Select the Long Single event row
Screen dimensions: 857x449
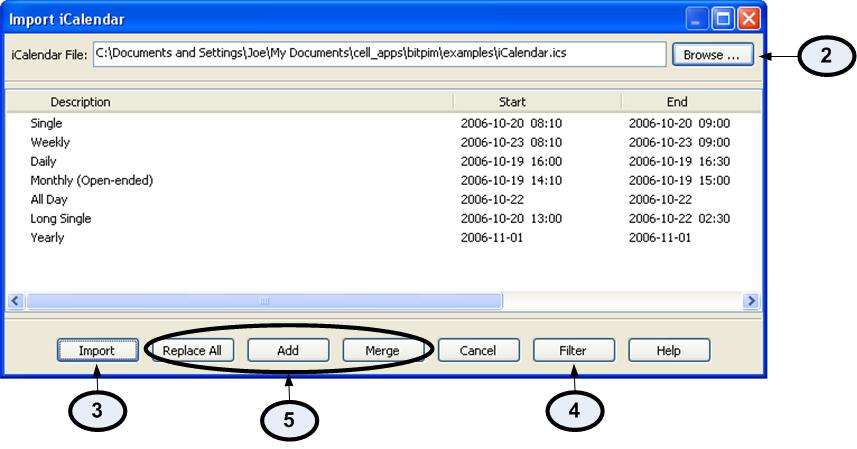[383, 218]
